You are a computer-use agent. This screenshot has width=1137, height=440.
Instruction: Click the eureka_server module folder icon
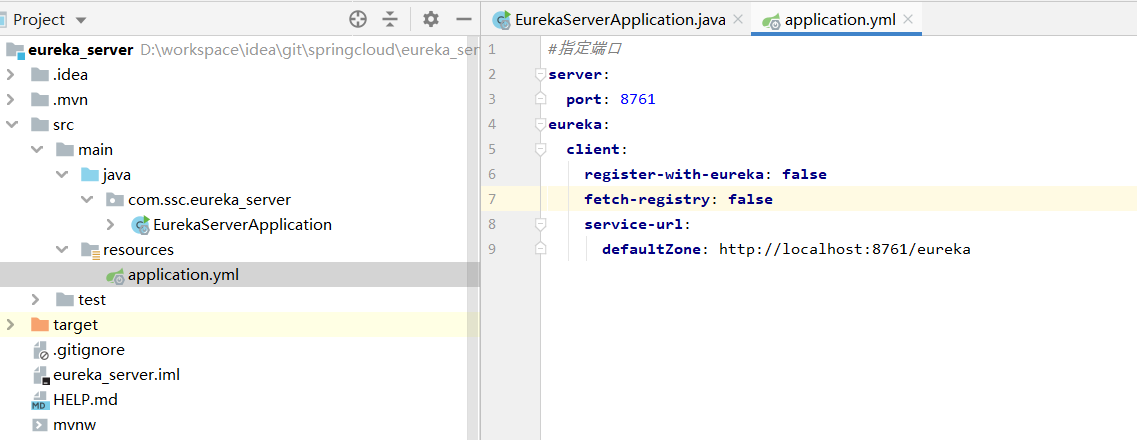point(15,50)
